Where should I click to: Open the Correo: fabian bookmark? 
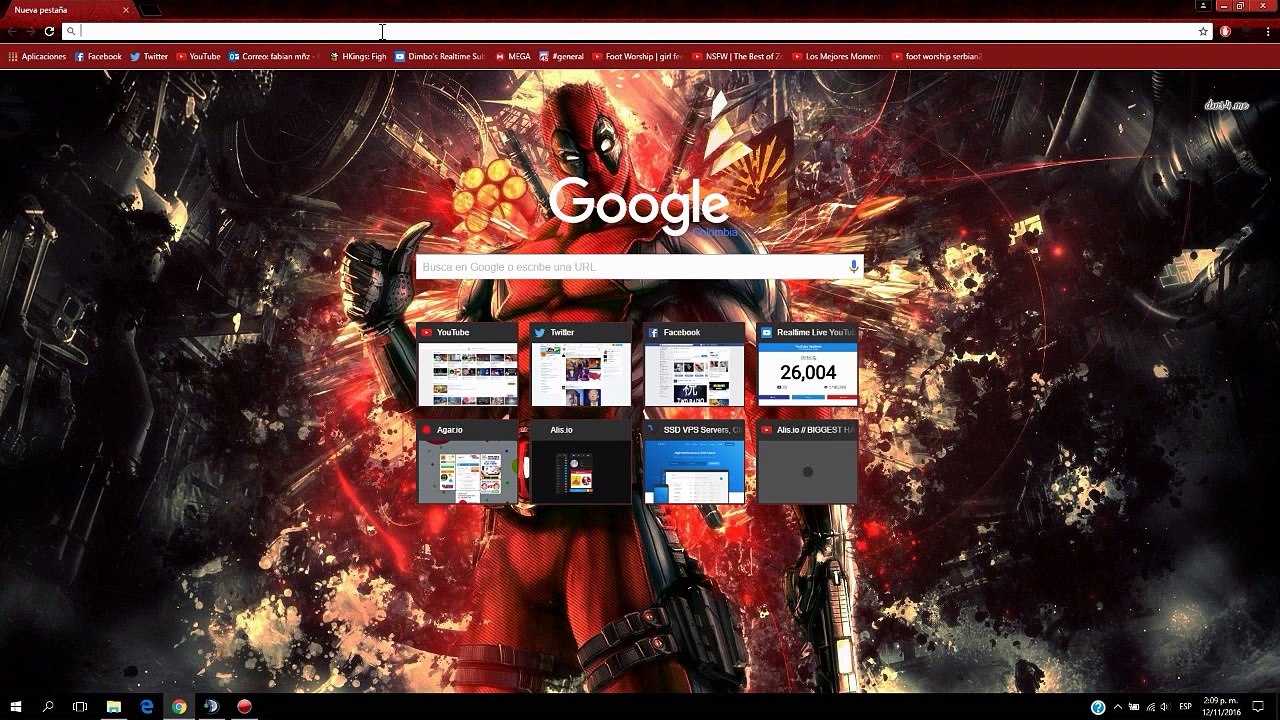click(274, 57)
